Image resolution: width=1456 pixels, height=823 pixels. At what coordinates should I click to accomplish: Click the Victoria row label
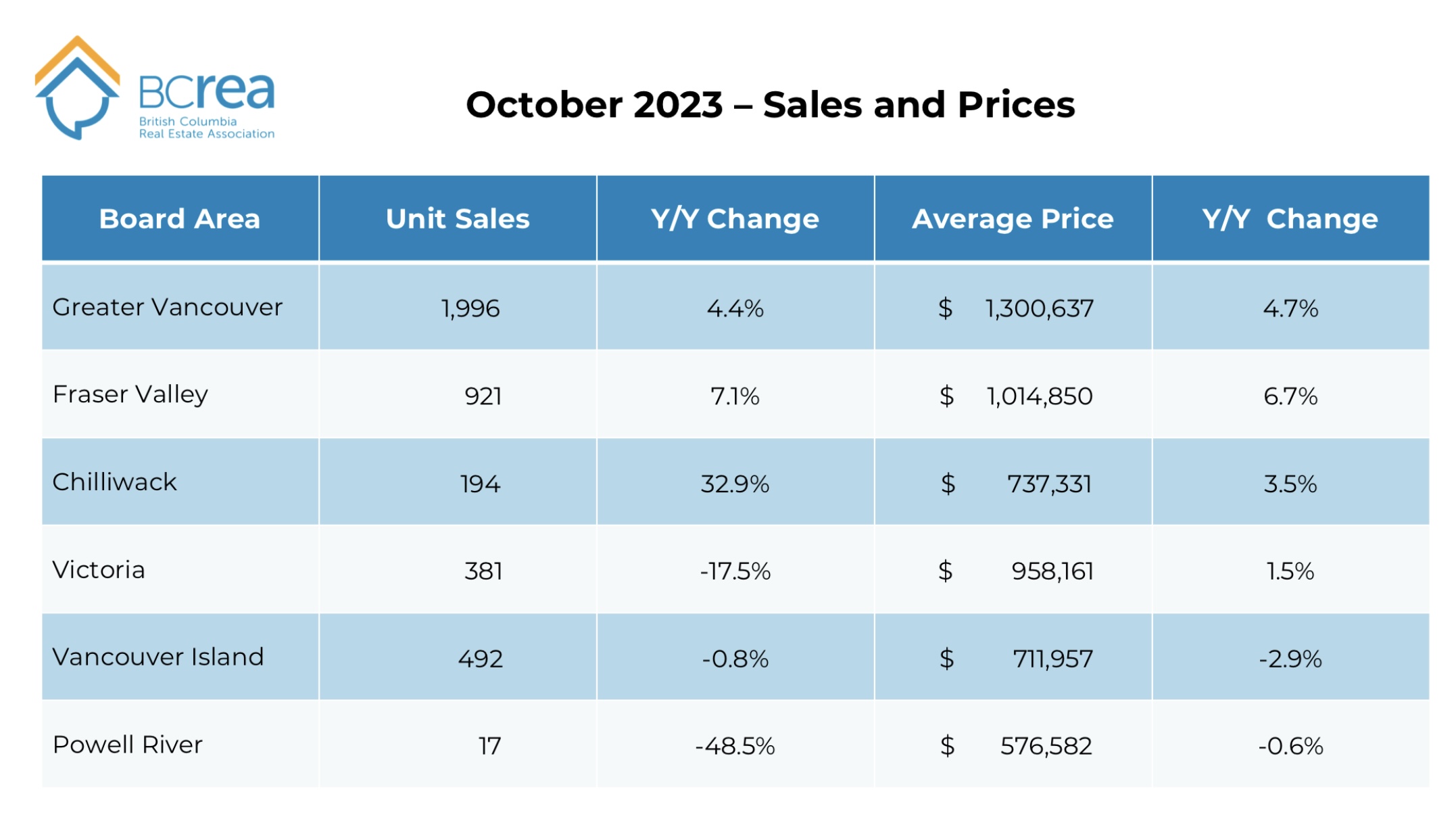tap(99, 570)
